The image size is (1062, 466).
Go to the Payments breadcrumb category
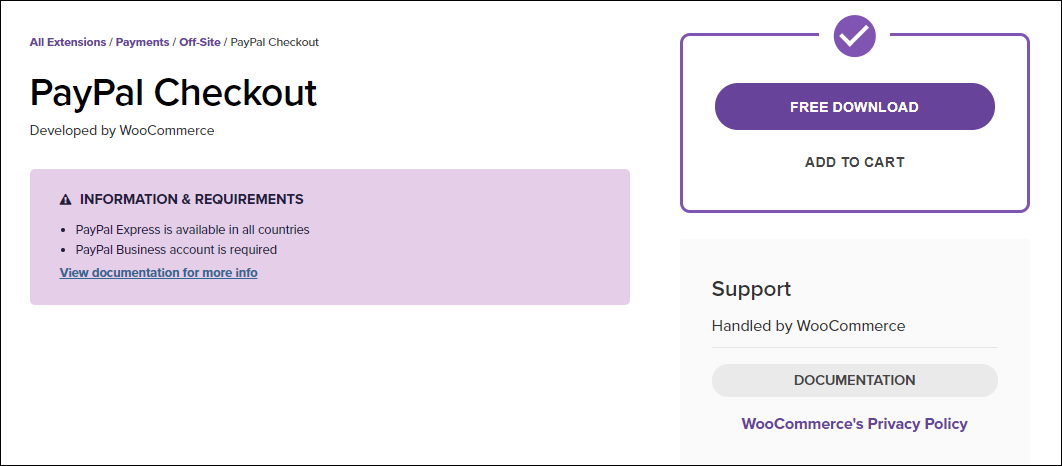pos(142,42)
